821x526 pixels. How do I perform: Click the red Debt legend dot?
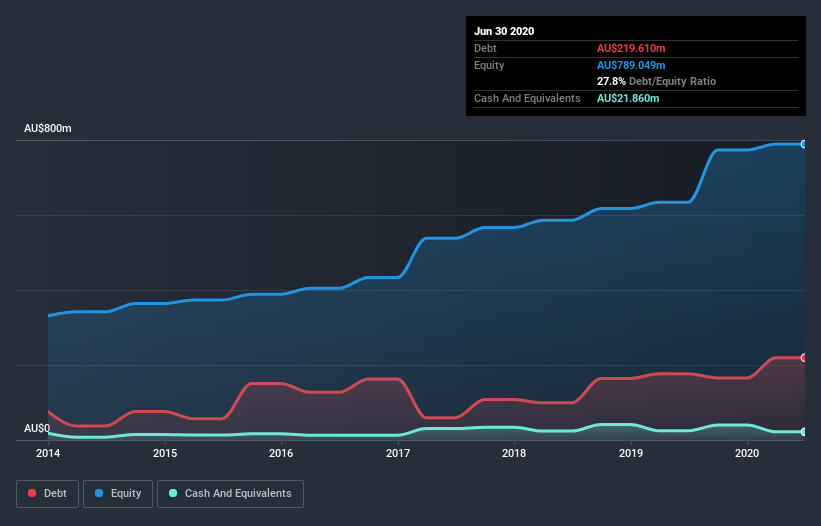tap(32, 493)
